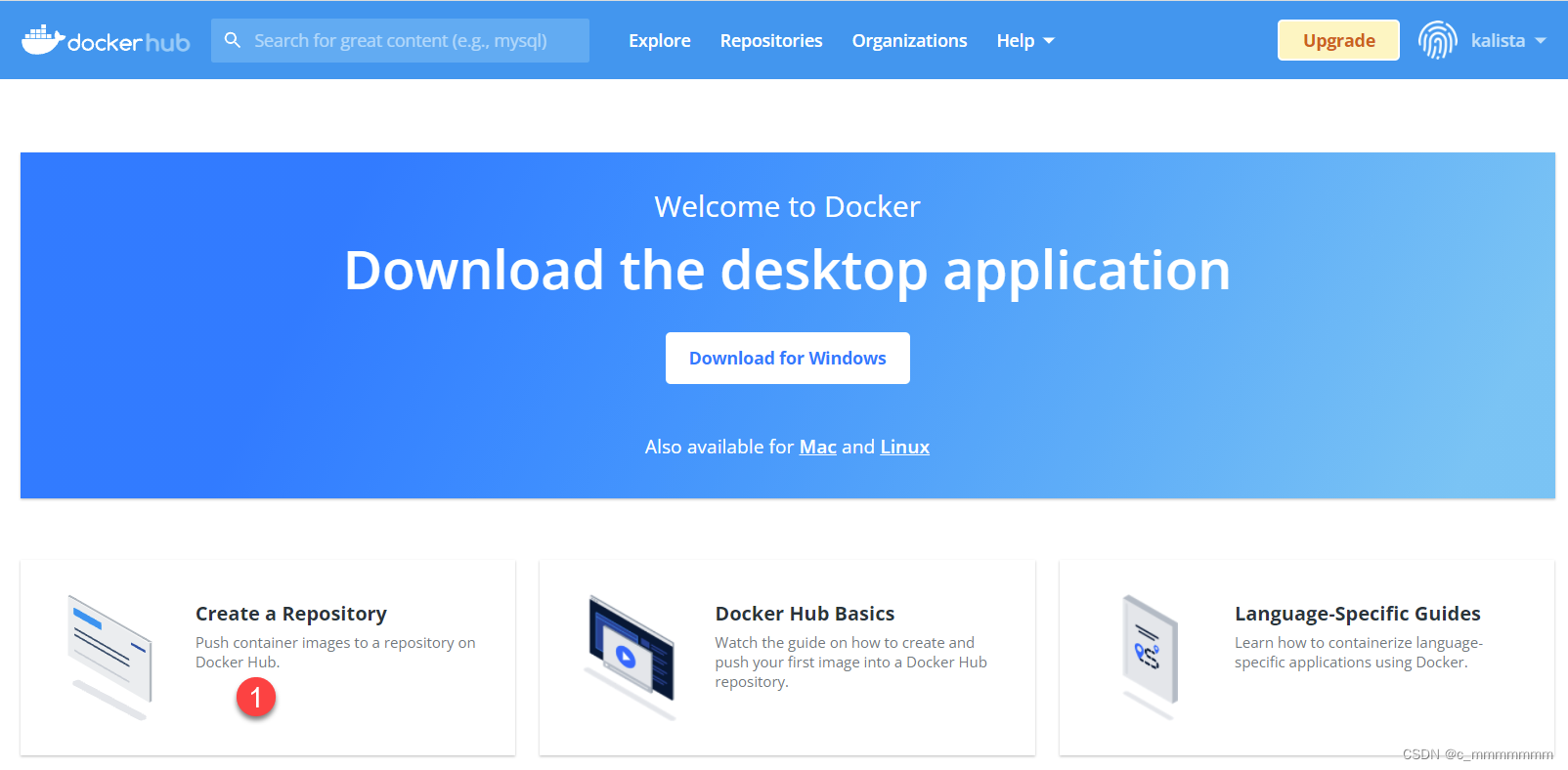Focus the search for great content field
The image size is (1568, 770).
point(400,40)
